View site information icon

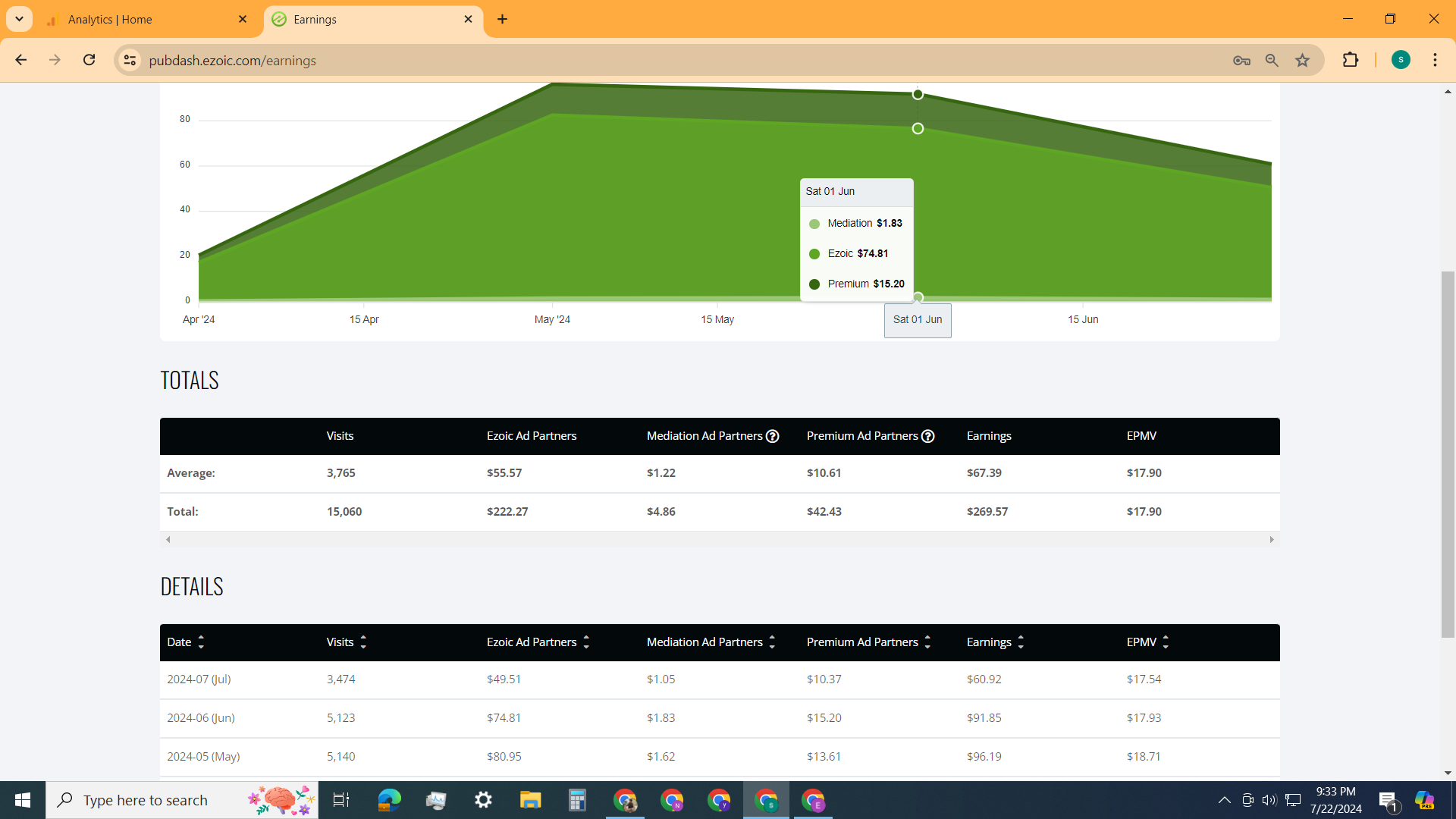(x=130, y=60)
